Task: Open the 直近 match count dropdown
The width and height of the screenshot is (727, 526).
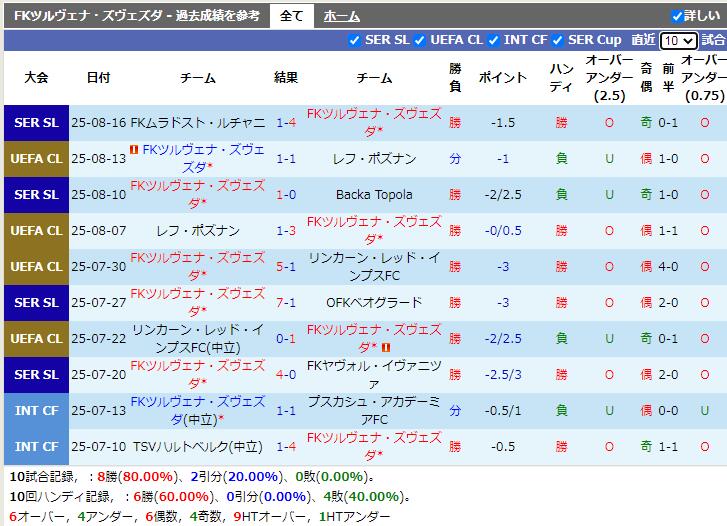Action: [678, 41]
